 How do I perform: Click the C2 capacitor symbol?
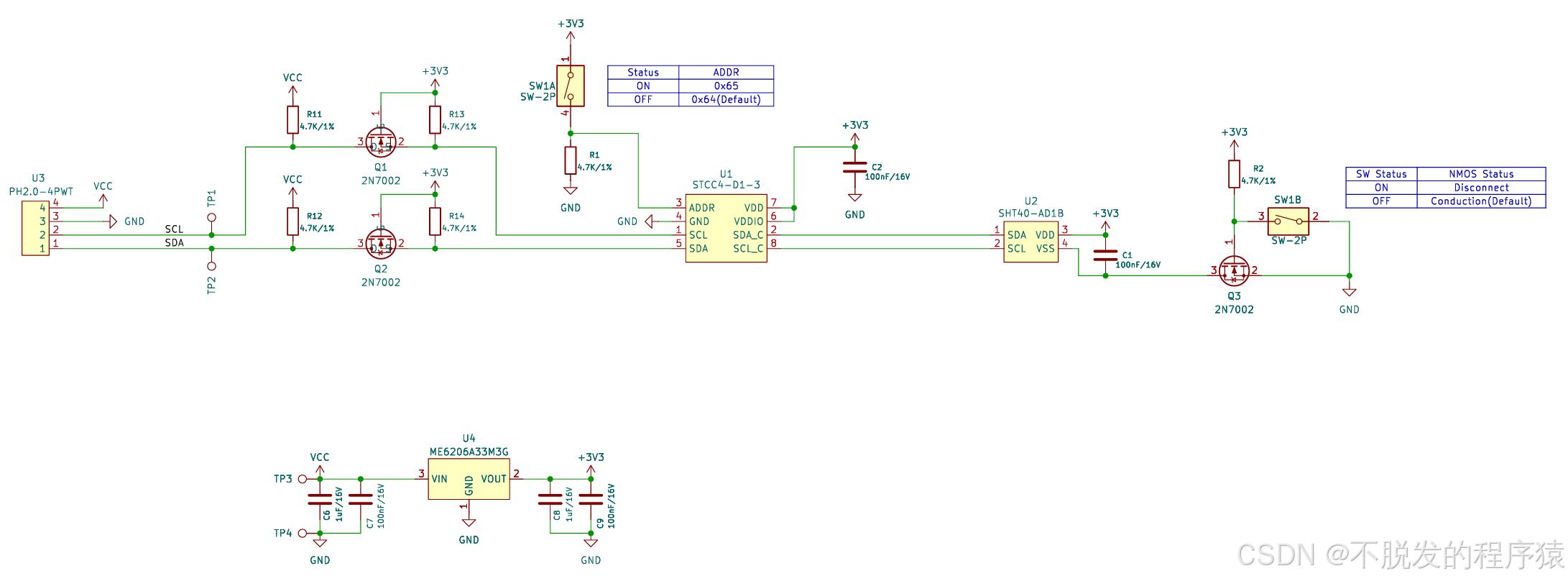coord(854,168)
